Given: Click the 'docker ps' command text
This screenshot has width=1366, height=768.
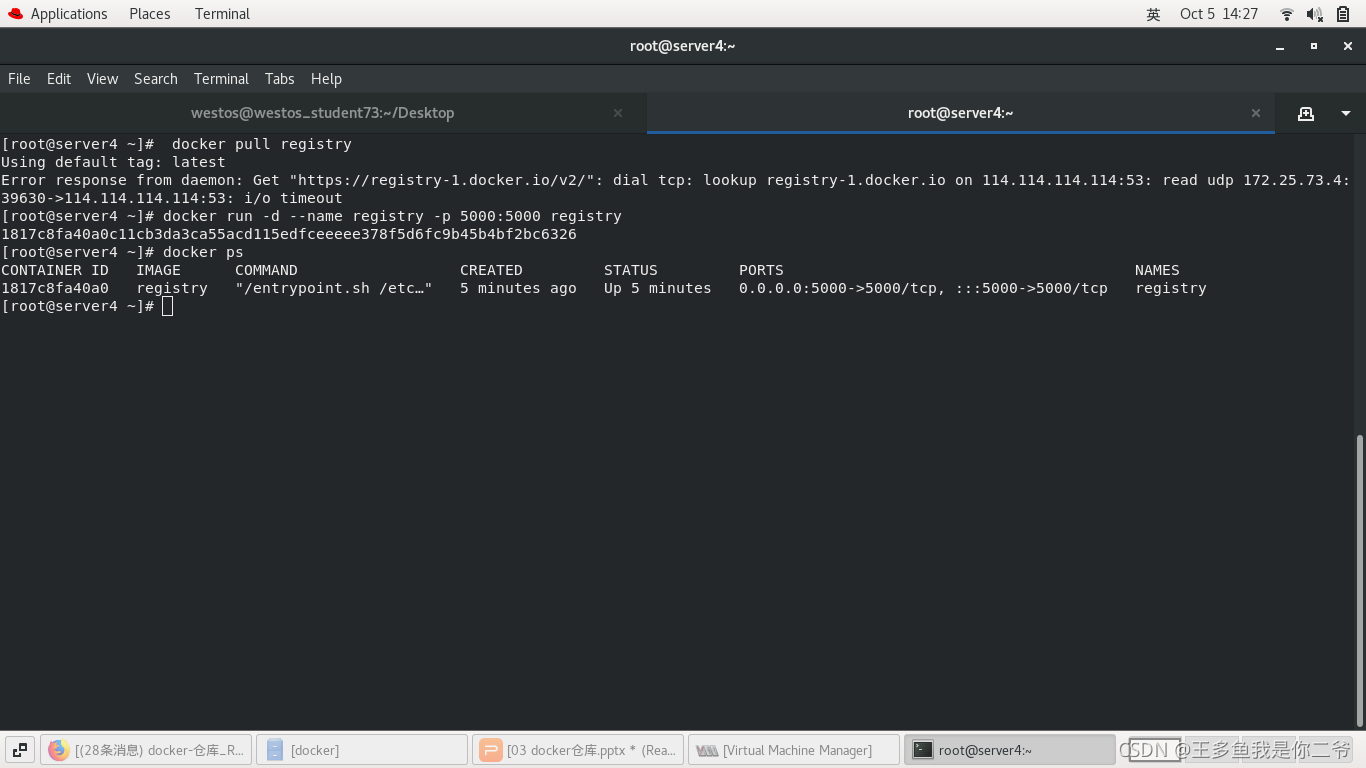Looking at the screenshot, I should (203, 252).
